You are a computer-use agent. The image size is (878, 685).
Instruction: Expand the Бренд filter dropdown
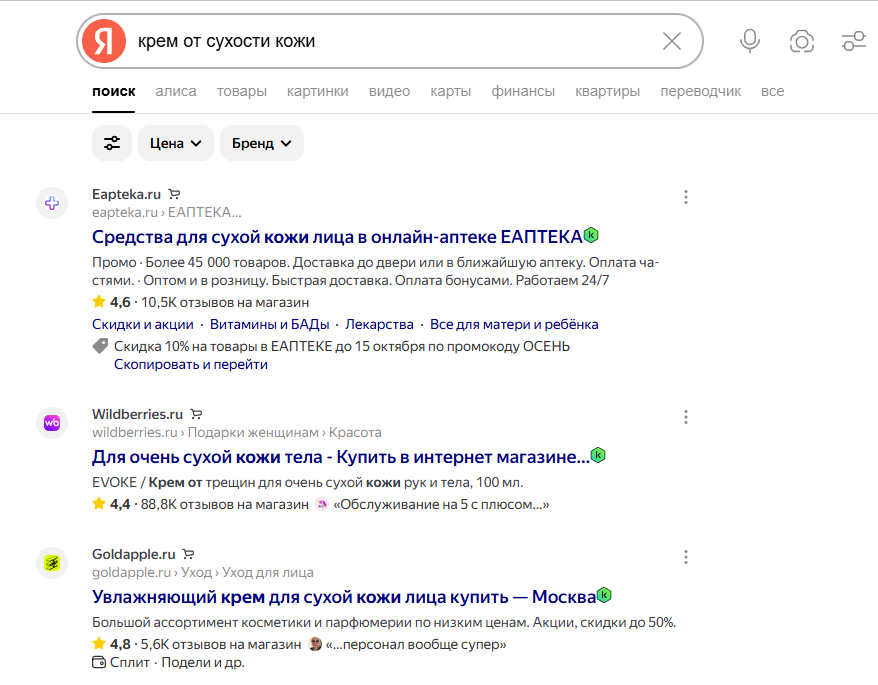coord(261,143)
